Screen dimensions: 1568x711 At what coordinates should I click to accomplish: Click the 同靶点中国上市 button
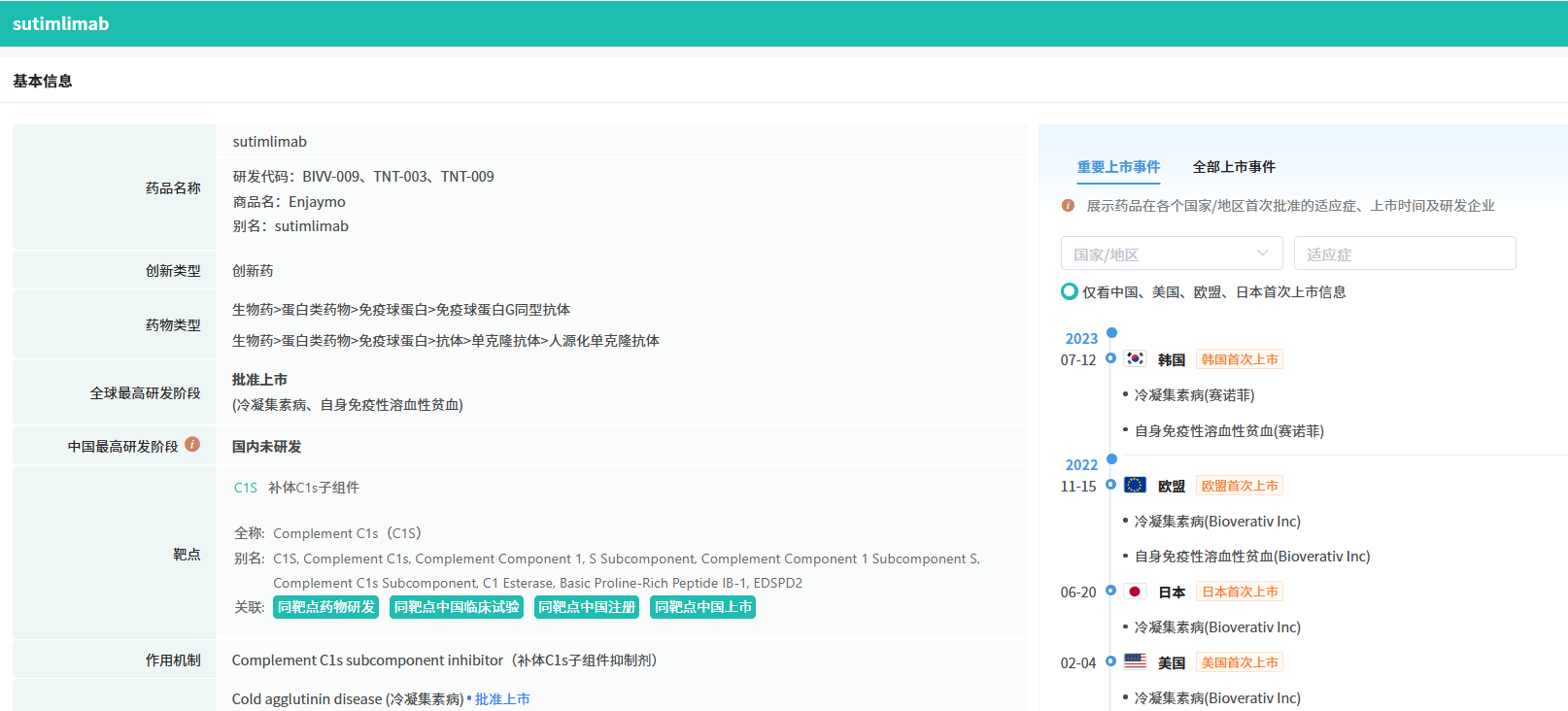pos(702,607)
